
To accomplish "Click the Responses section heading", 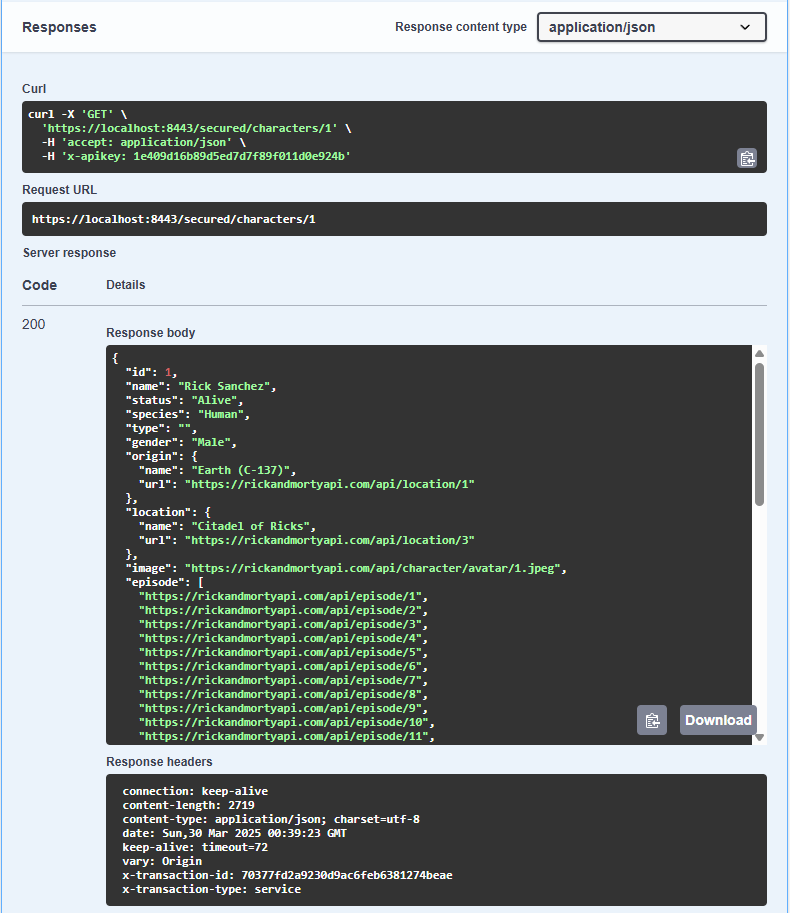I will [59, 27].
